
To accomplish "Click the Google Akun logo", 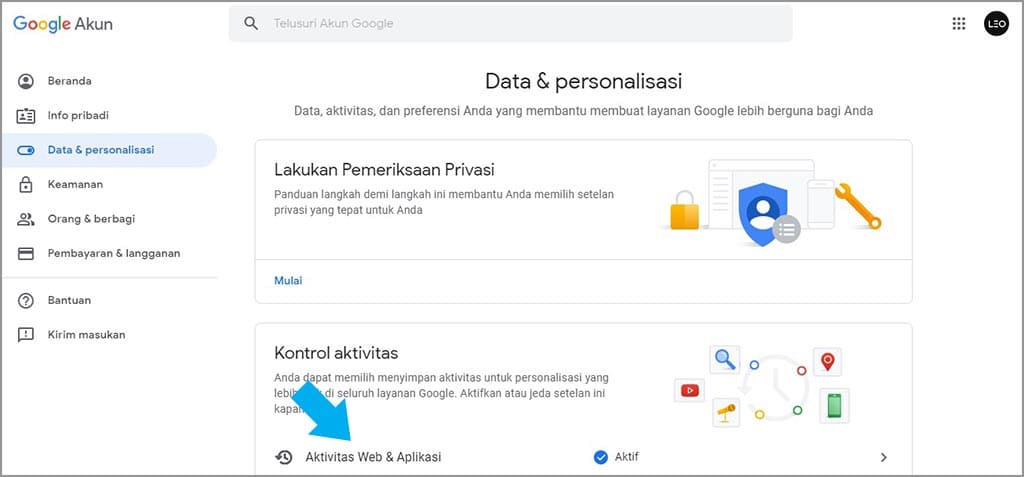I will click(63, 24).
